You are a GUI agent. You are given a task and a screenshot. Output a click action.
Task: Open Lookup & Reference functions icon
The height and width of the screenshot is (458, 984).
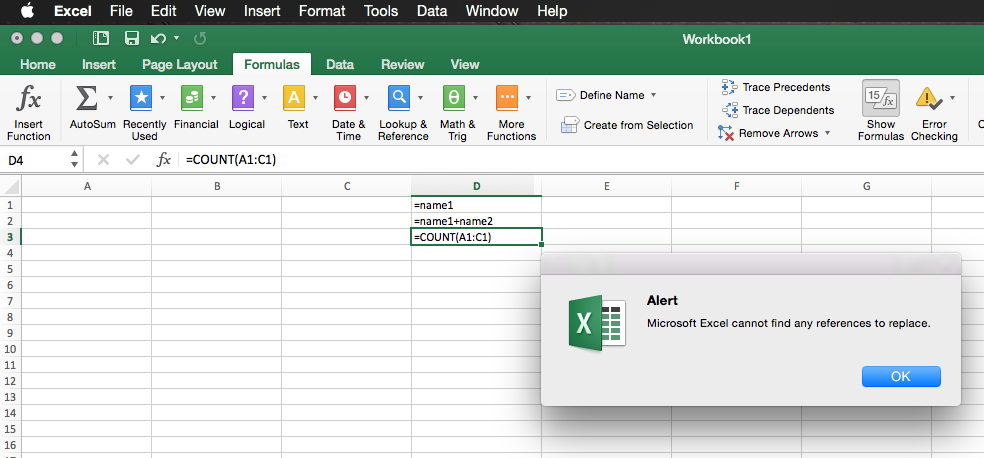pos(399,99)
